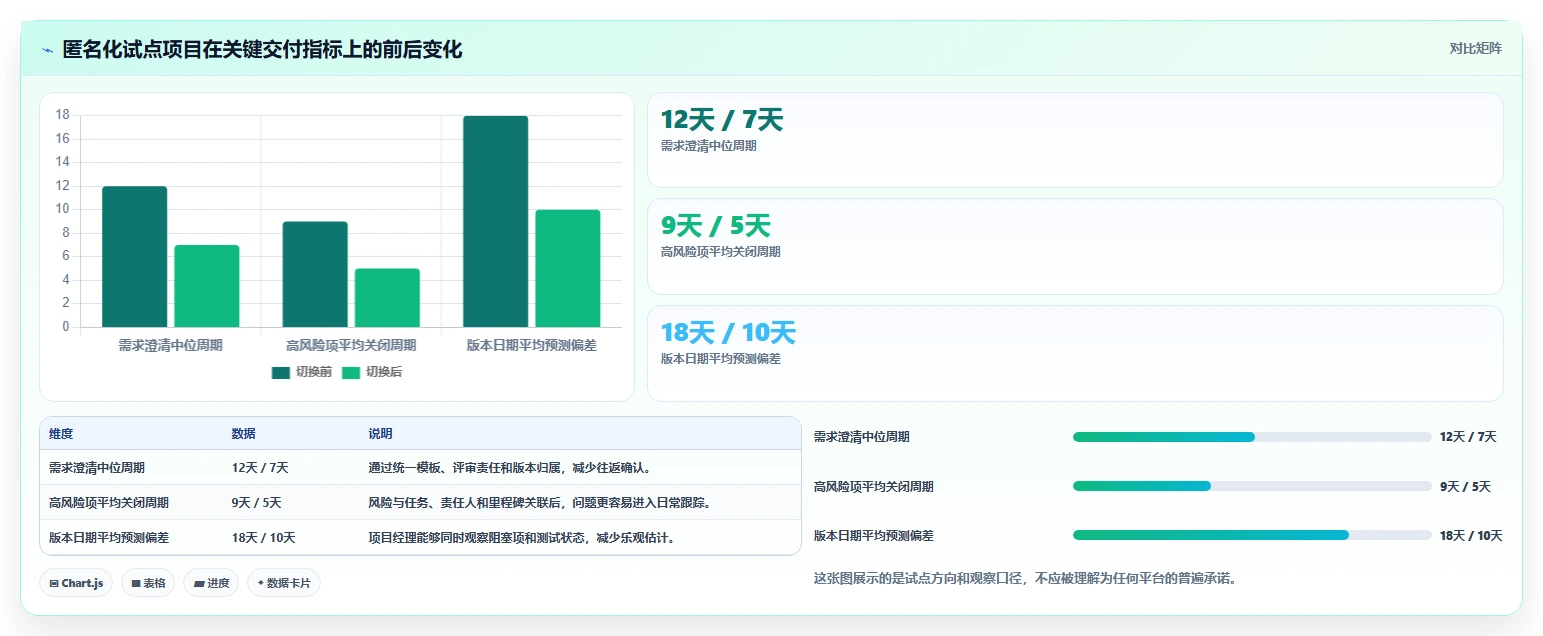Click the 高风险项平均关闭周期 caption in the second card

pyautogui.click(x=720, y=252)
